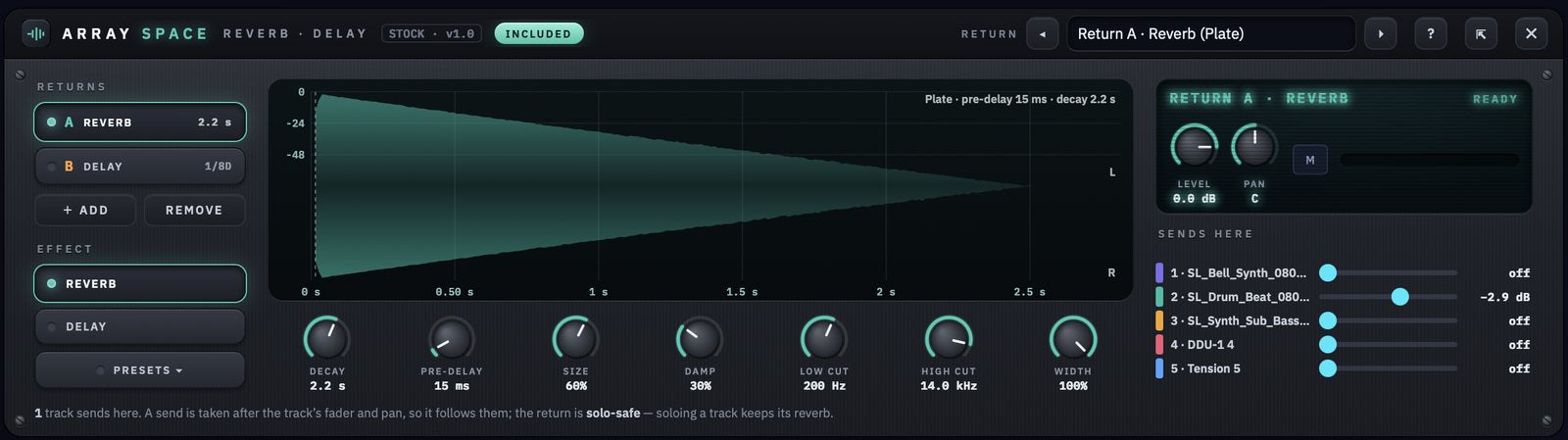The width and height of the screenshot is (1568, 440).
Task: Click the blue color swatch of Tension 5 track
Action: (1159, 368)
